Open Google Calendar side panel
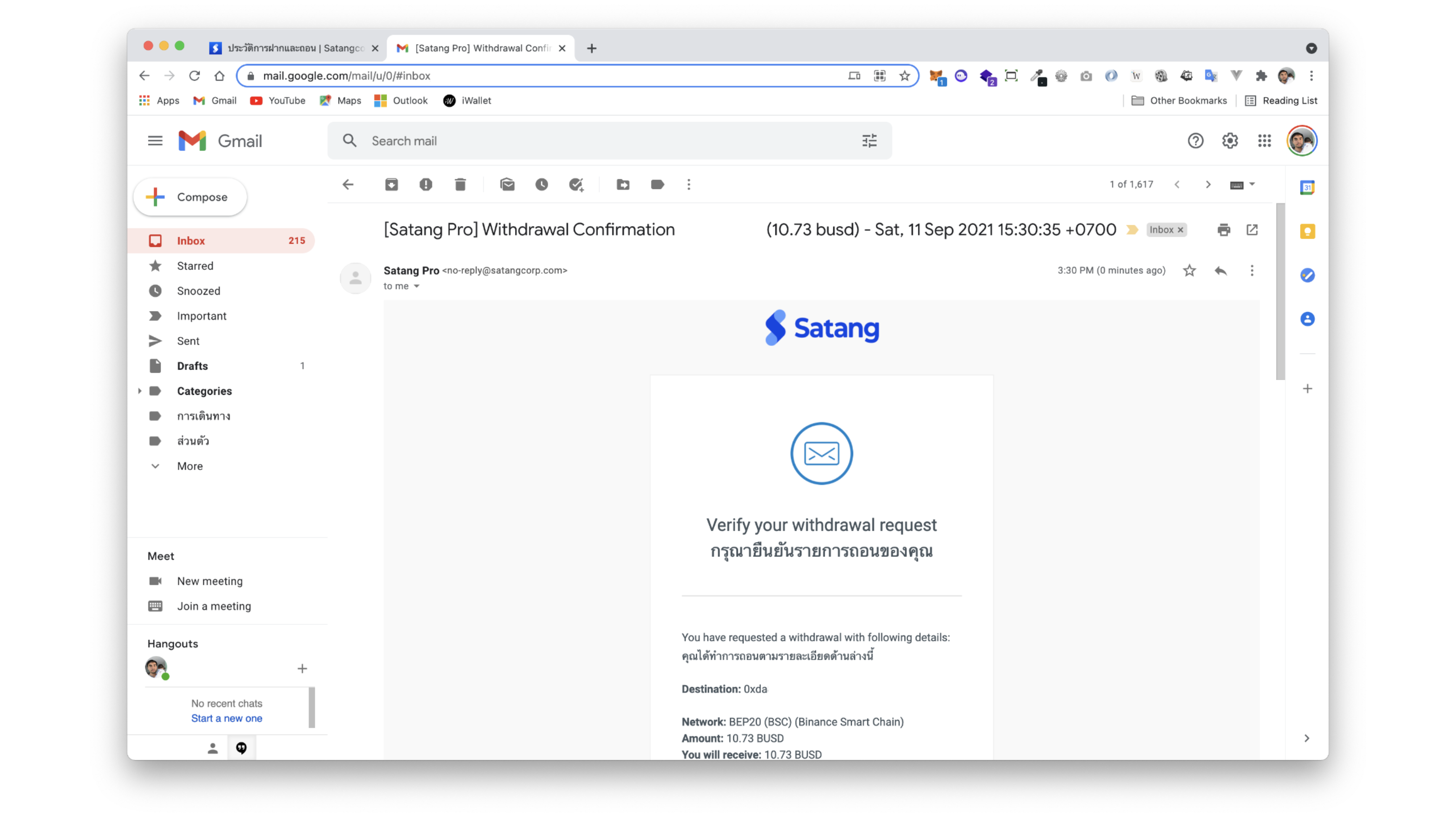The height and width of the screenshot is (817, 1456). pyautogui.click(x=1307, y=187)
